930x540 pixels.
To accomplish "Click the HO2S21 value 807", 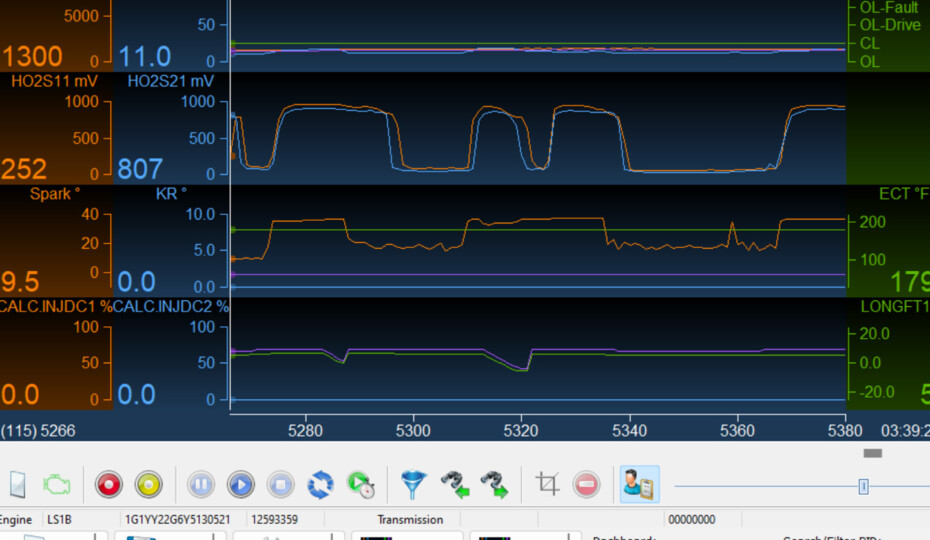I will (140, 170).
